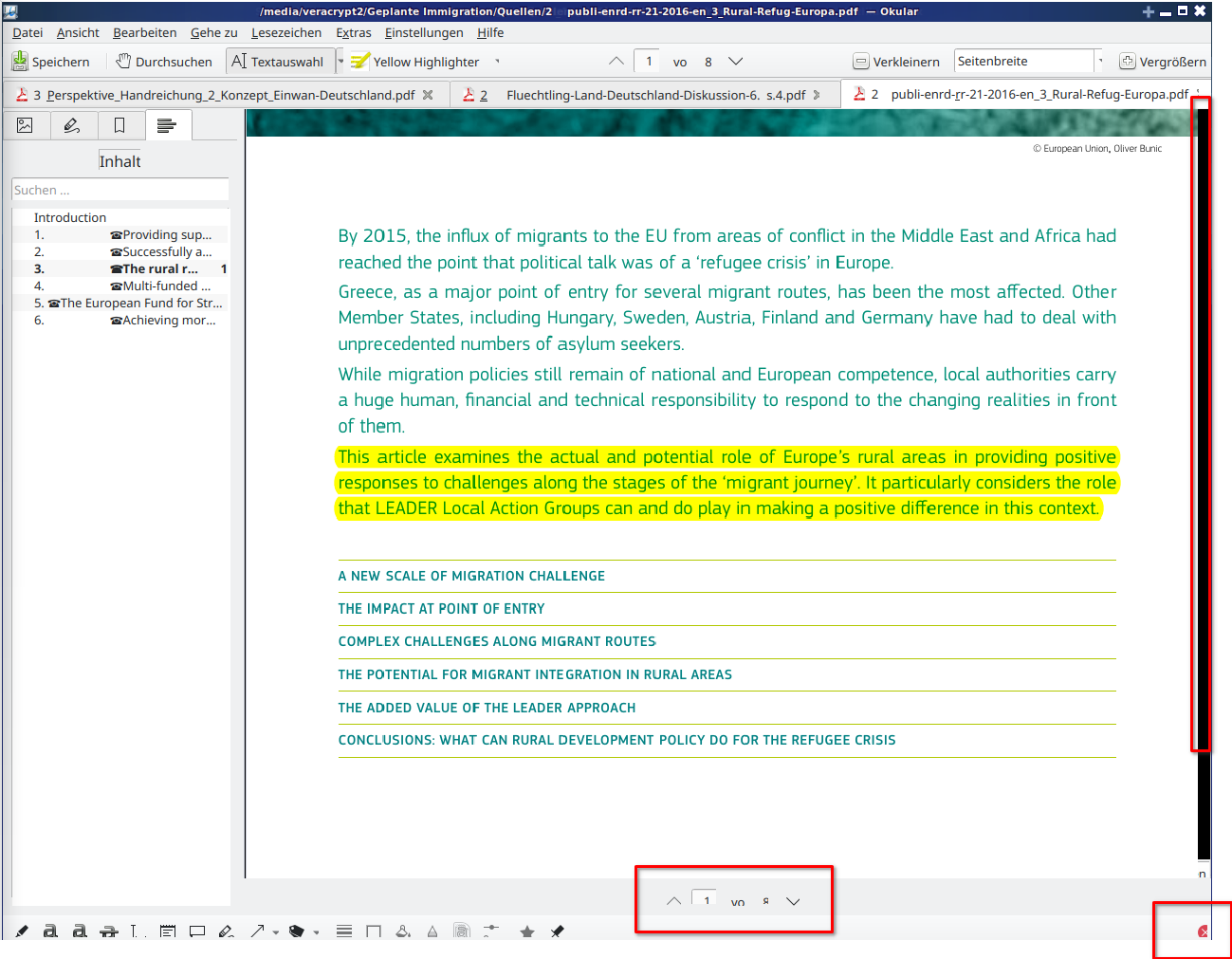Select the typewriter text annotation tool

(138, 931)
